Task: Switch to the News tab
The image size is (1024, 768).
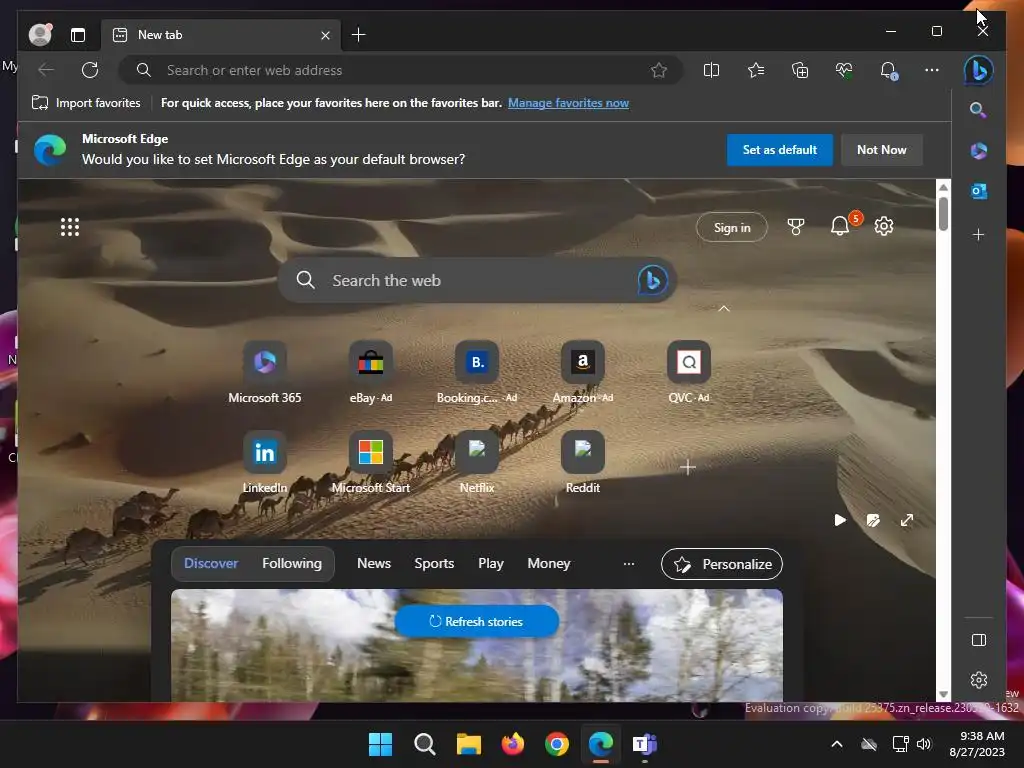Action: click(374, 563)
